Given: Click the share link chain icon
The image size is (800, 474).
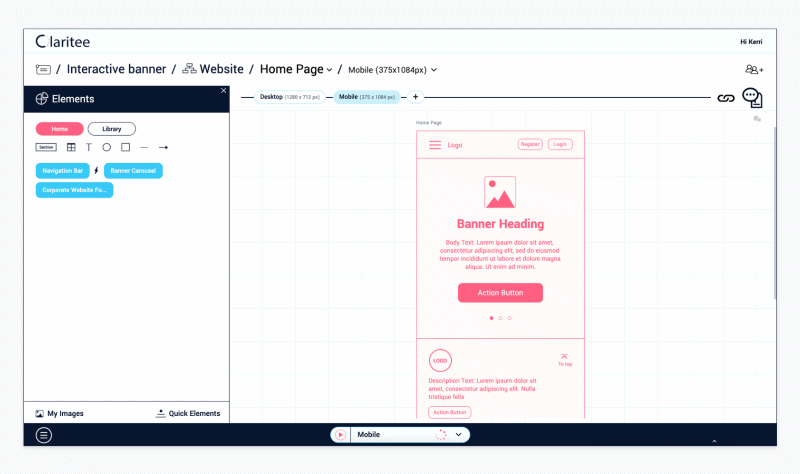Looking at the screenshot, I should tap(726, 98).
